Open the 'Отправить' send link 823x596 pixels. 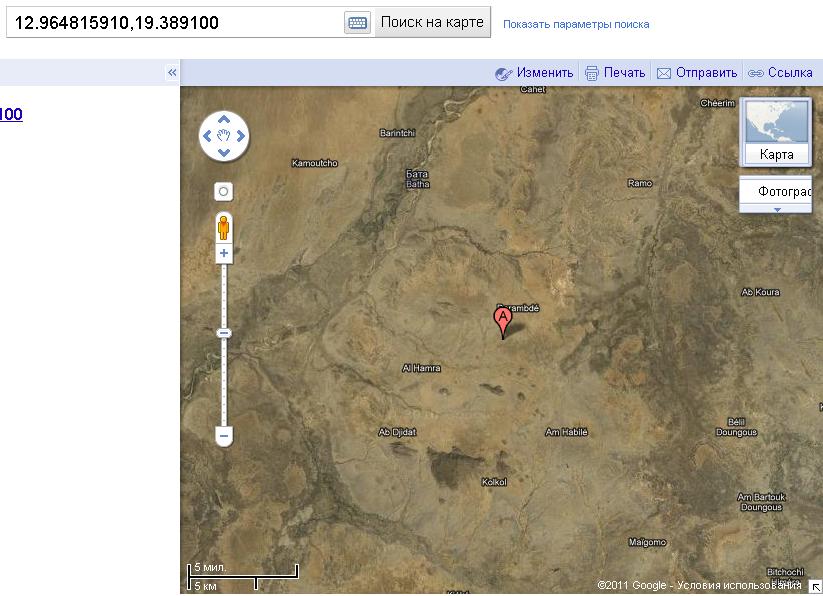click(x=706, y=72)
